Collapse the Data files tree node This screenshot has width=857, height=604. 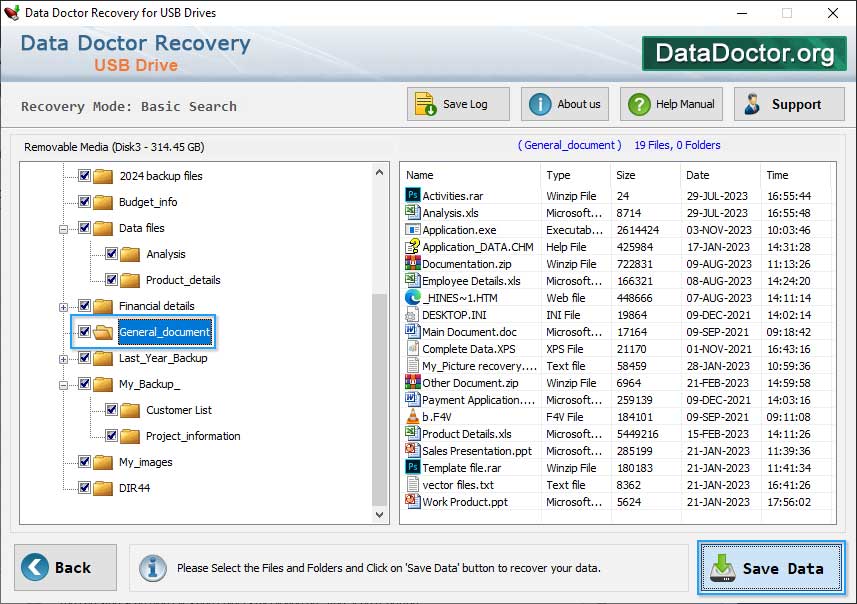click(63, 229)
